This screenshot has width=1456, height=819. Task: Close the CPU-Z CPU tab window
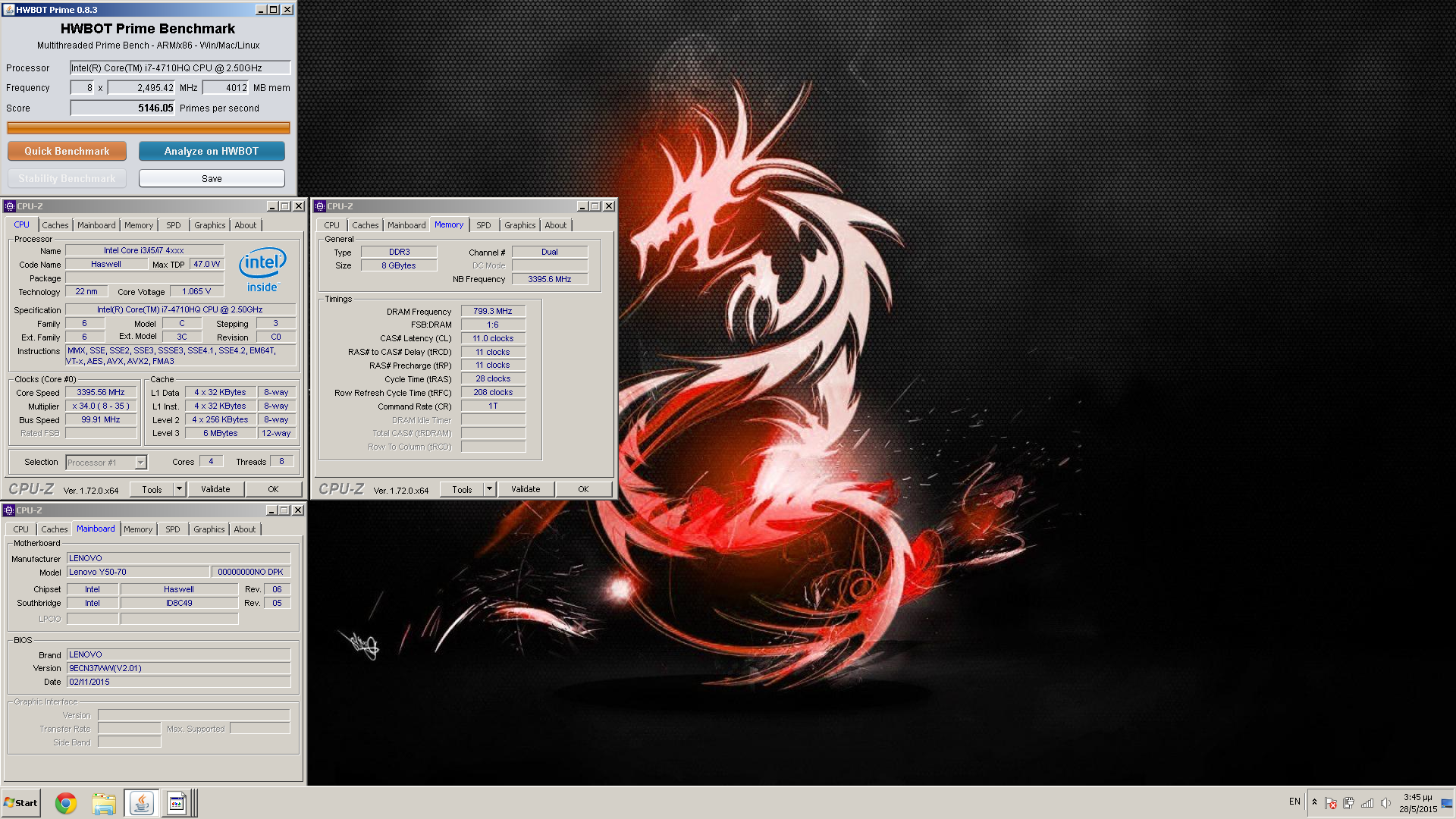tap(299, 206)
